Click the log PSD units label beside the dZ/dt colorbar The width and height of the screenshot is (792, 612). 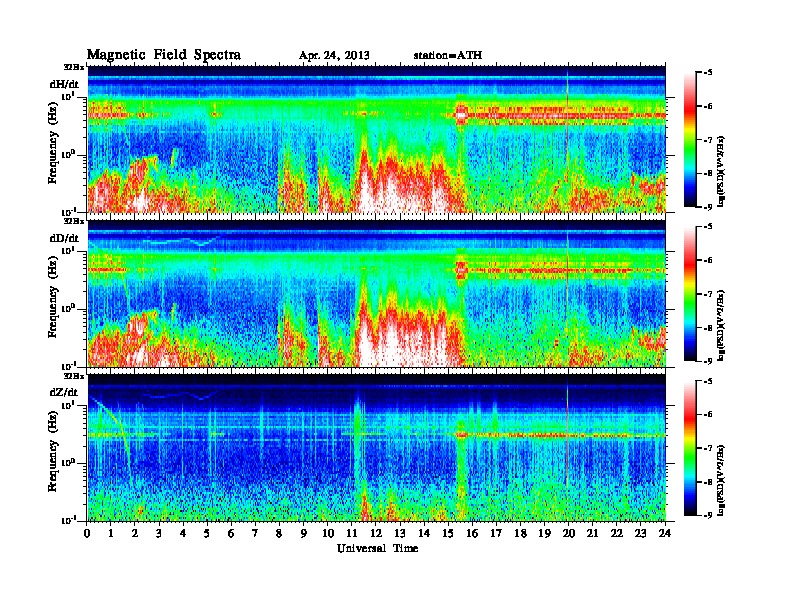[x=721, y=479]
